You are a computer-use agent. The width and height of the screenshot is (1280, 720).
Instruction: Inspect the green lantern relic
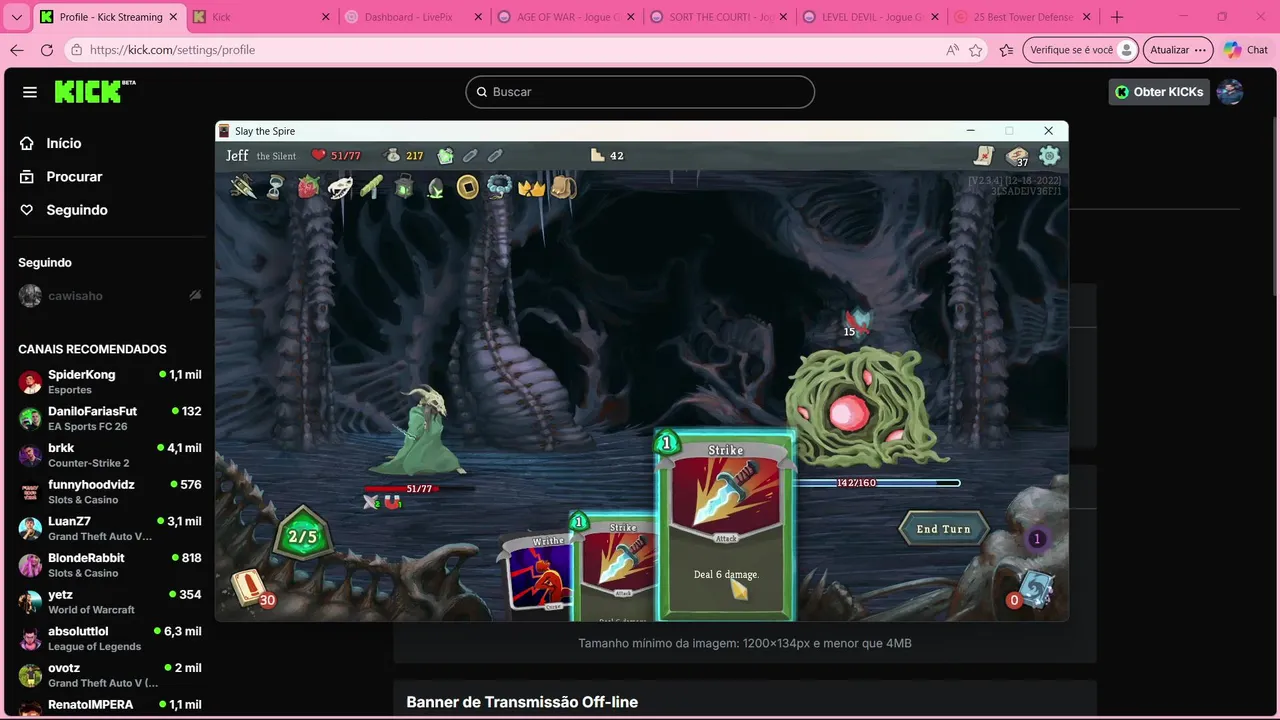pos(404,187)
